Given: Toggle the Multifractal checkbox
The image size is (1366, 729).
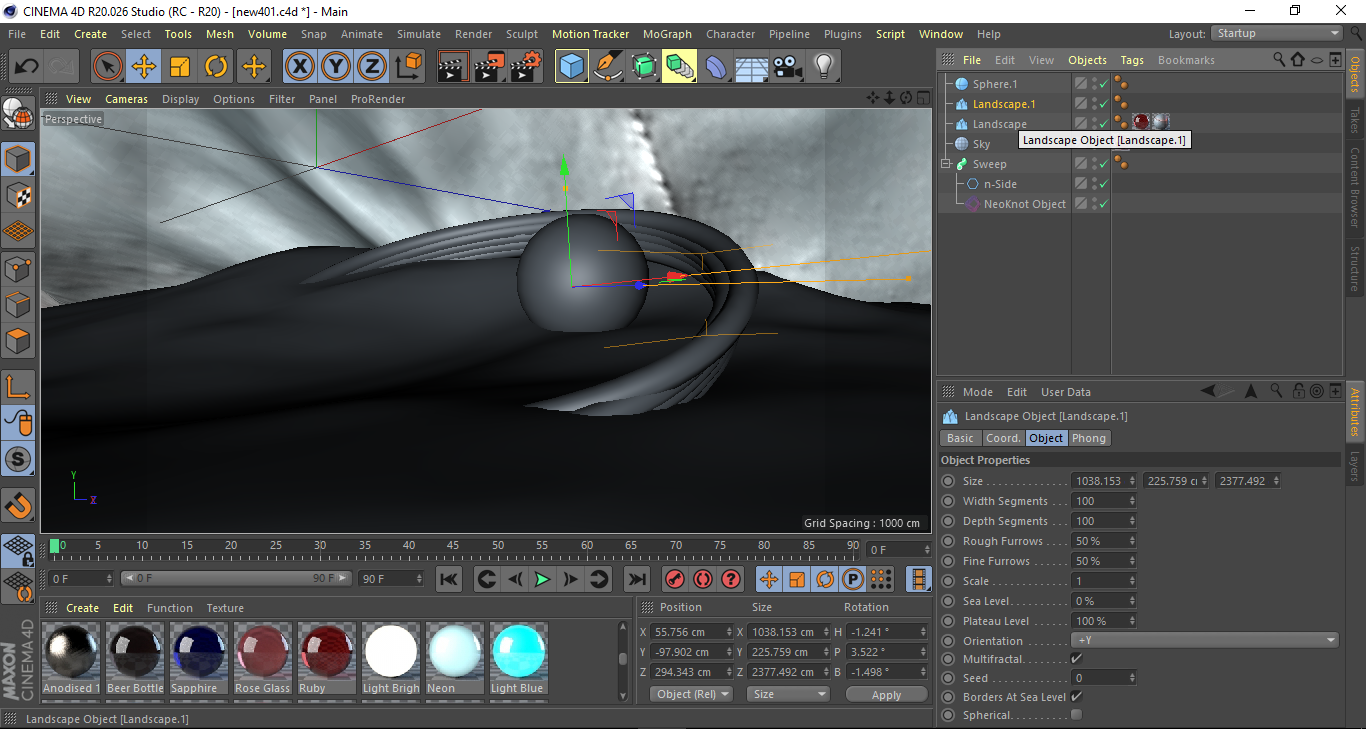Looking at the screenshot, I should (x=1076, y=659).
